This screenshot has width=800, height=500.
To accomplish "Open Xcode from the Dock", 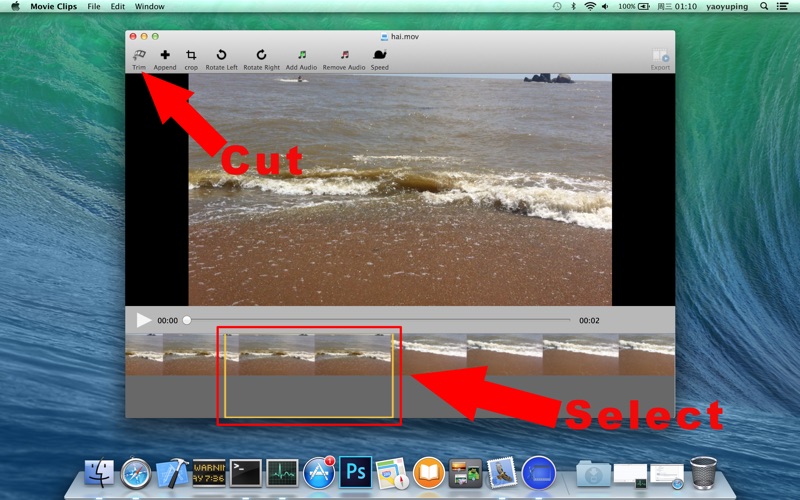I will tap(172, 472).
